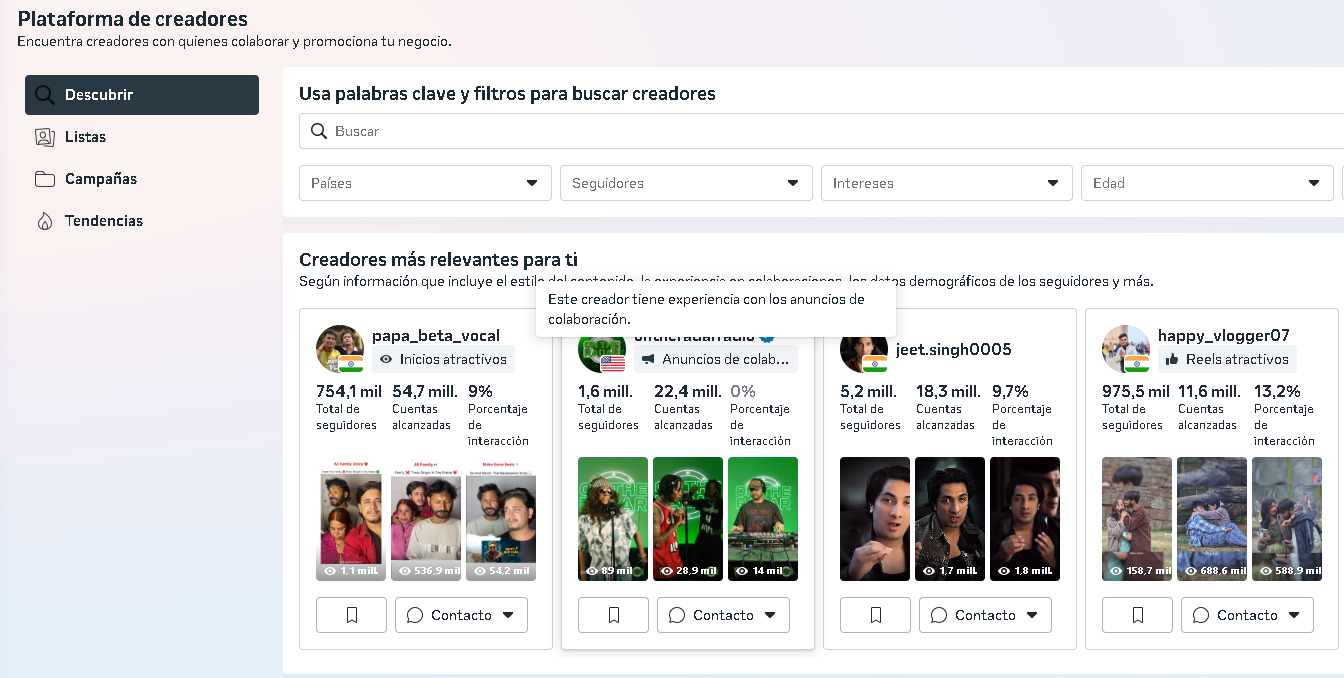
Task: Open the Países filter dropdown
Action: coord(425,183)
